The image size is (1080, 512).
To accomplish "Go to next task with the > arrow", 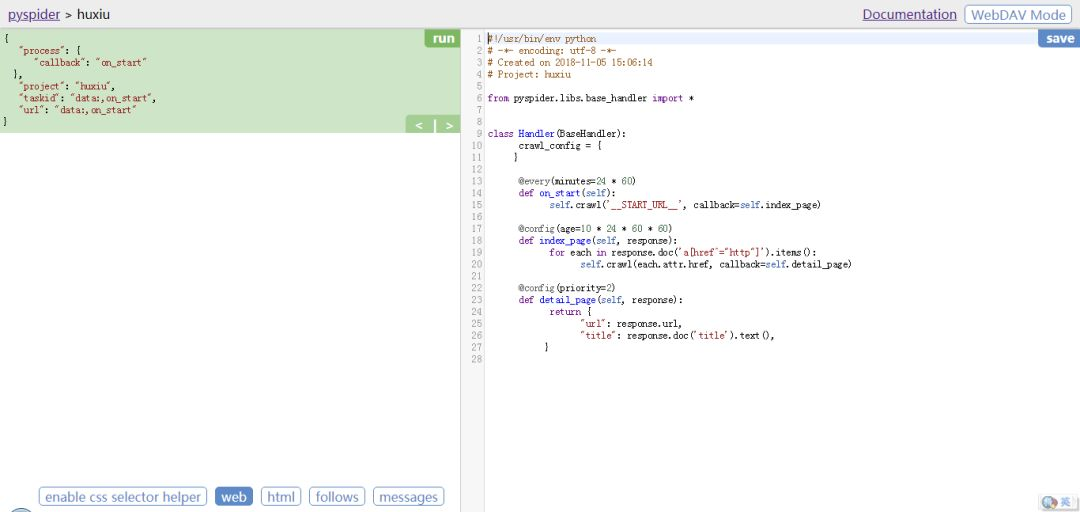I will point(448,125).
